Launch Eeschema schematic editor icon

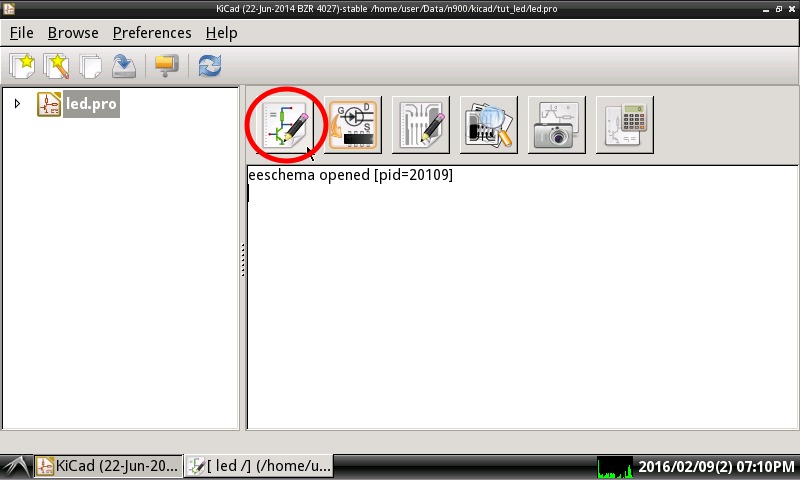(285, 125)
